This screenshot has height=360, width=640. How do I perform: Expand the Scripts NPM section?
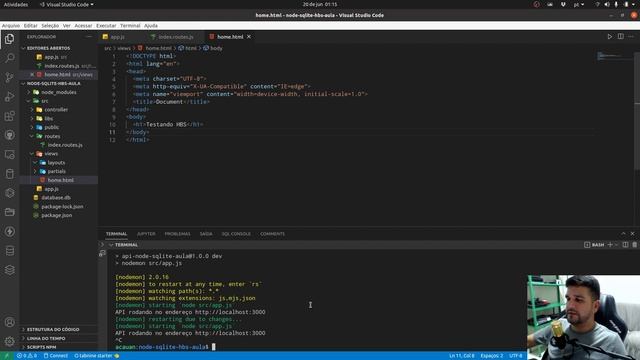(59, 347)
